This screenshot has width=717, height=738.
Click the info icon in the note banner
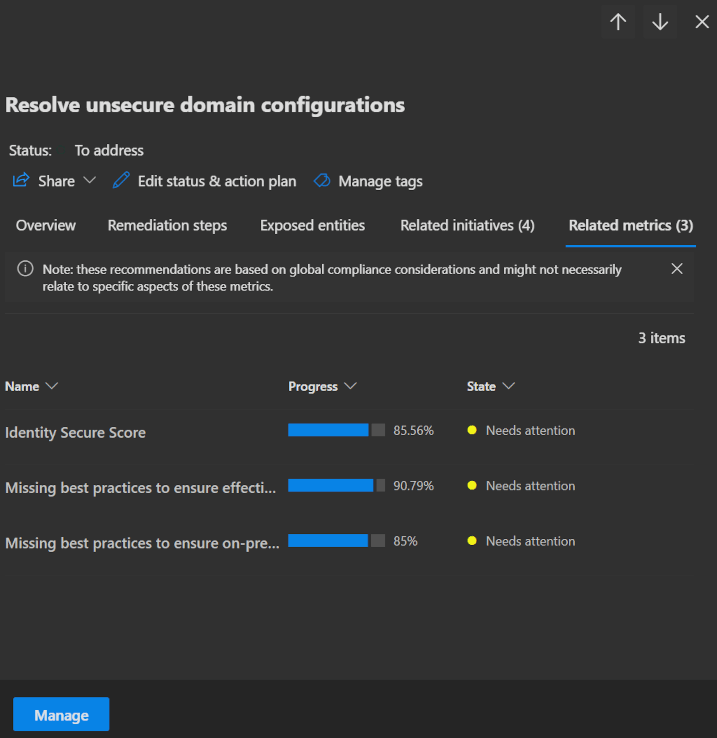[24, 270]
